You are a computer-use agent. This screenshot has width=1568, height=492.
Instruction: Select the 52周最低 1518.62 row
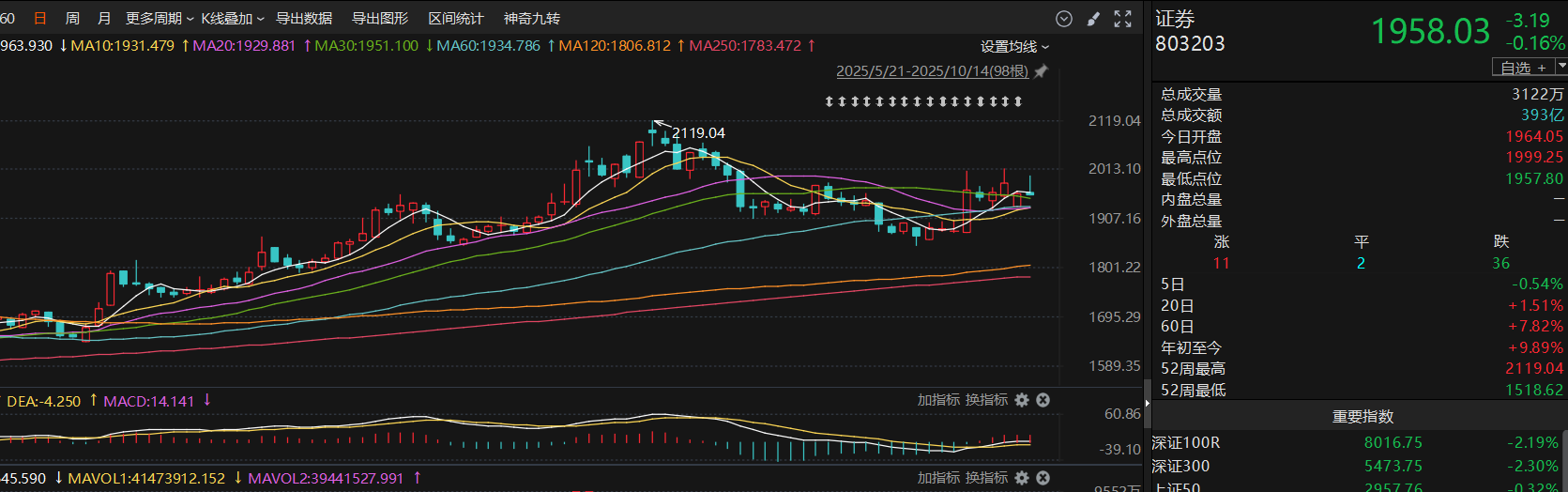coord(1362,390)
